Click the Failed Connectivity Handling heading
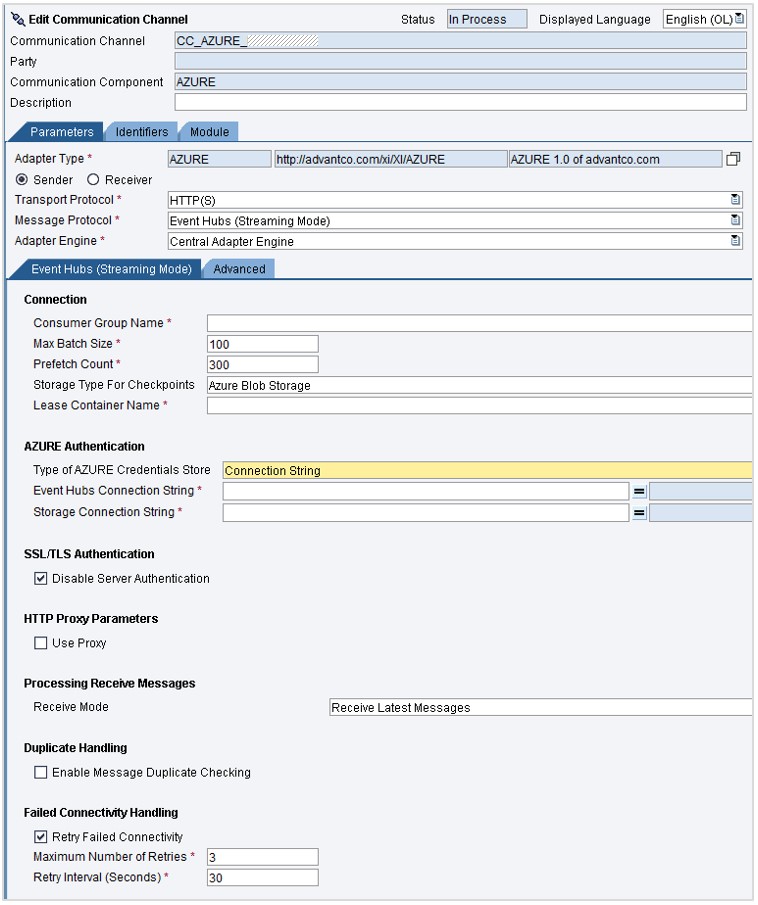The width and height of the screenshot is (758, 905). (101, 813)
